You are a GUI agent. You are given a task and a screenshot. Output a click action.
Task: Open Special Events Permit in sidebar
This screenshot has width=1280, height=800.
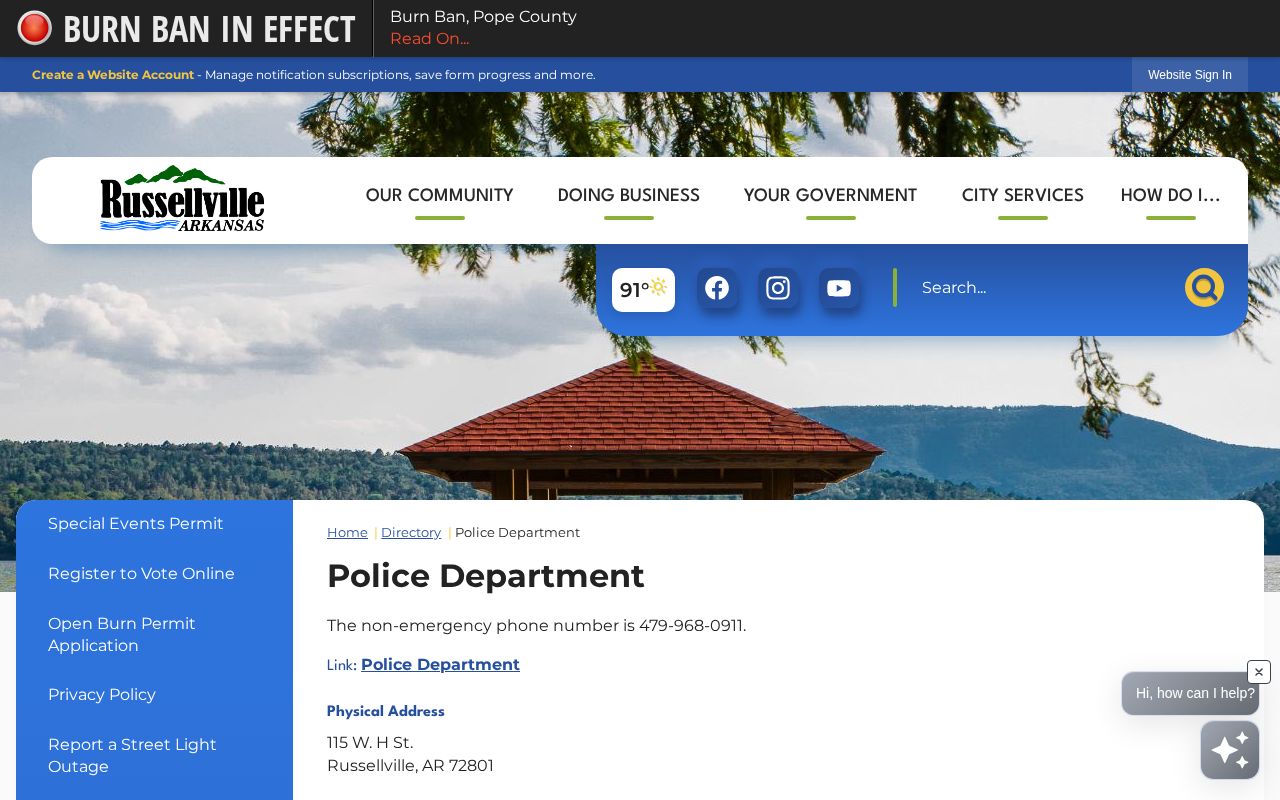[136, 524]
